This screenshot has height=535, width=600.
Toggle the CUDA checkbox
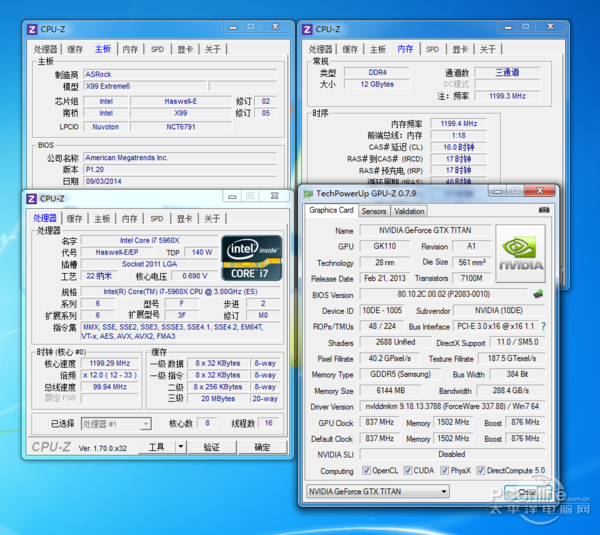(411, 471)
